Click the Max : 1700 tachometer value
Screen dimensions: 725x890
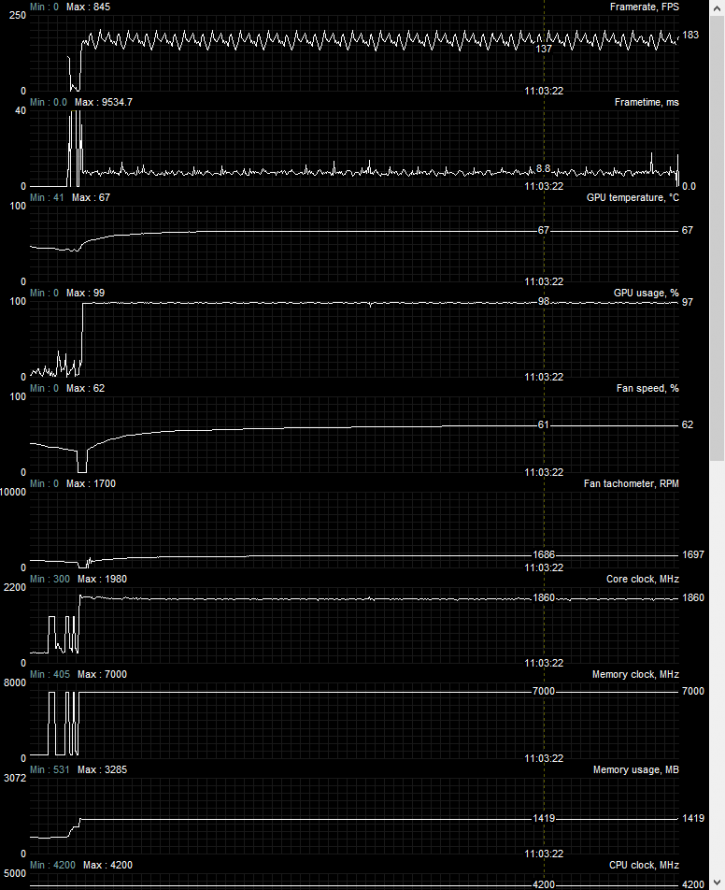tap(91, 484)
